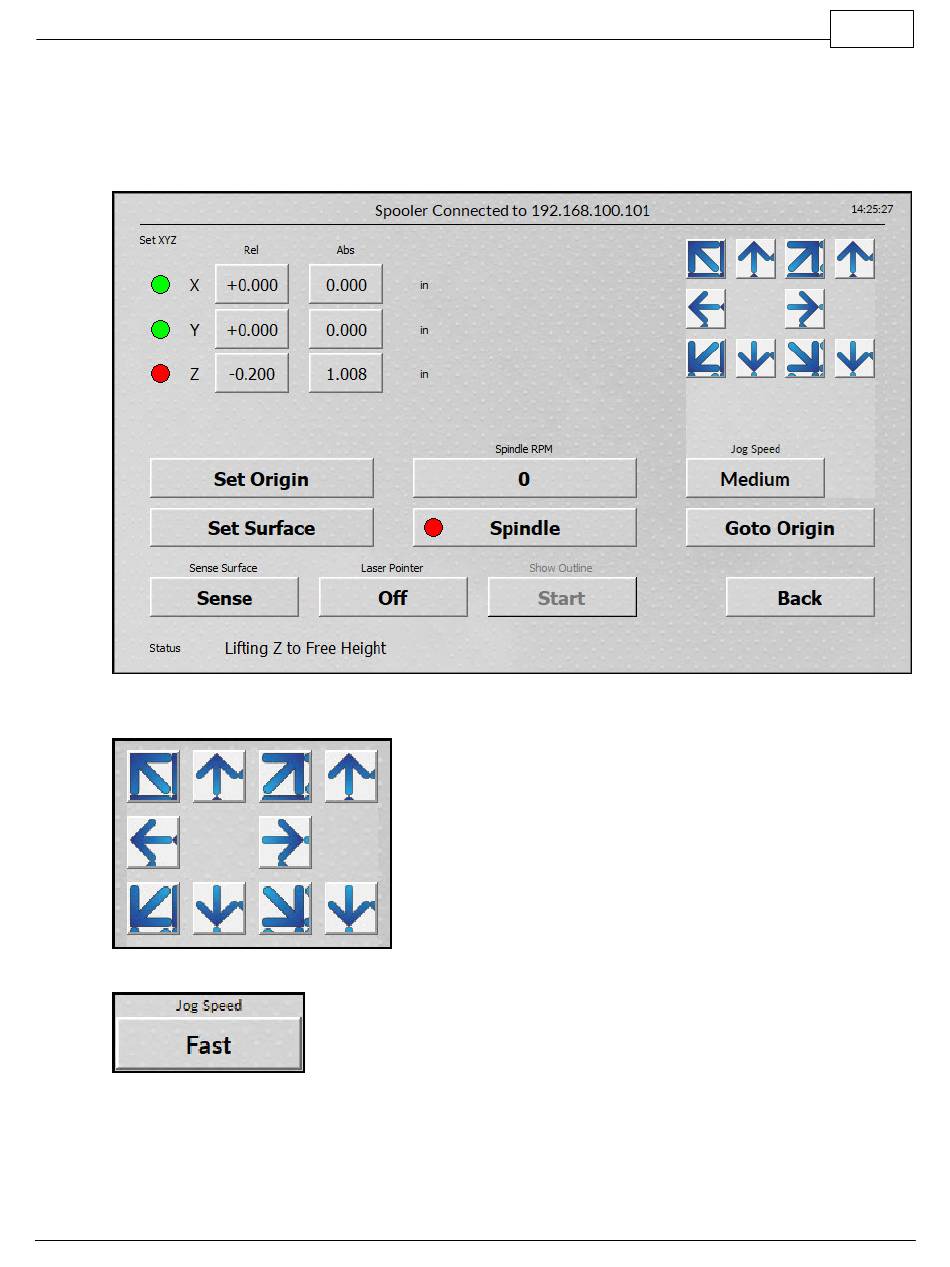Click the 'Sense Surface' label
The image size is (950, 1267).
pyautogui.click(x=224, y=568)
